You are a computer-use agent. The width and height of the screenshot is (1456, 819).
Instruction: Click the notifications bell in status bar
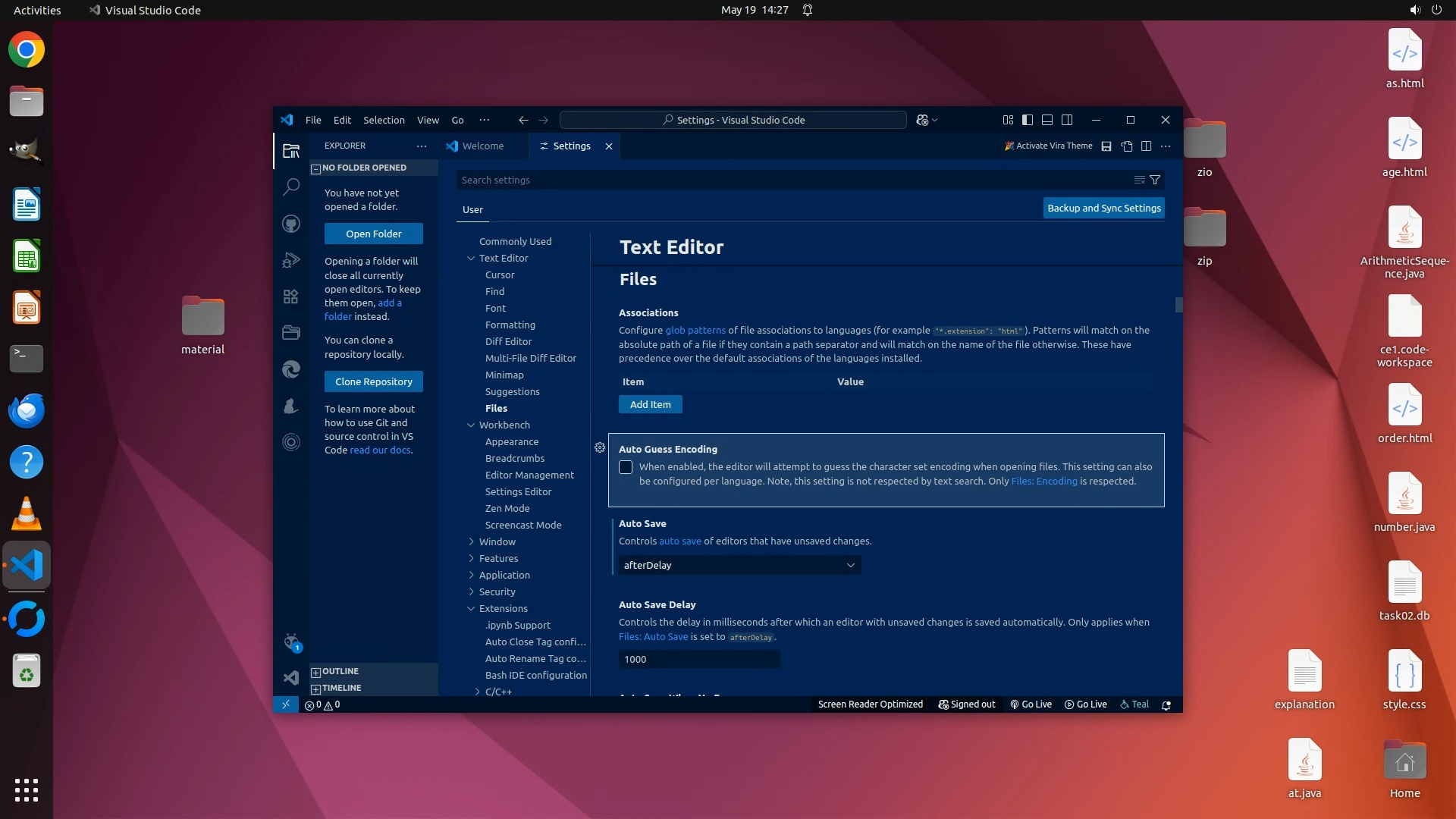coord(1166,704)
